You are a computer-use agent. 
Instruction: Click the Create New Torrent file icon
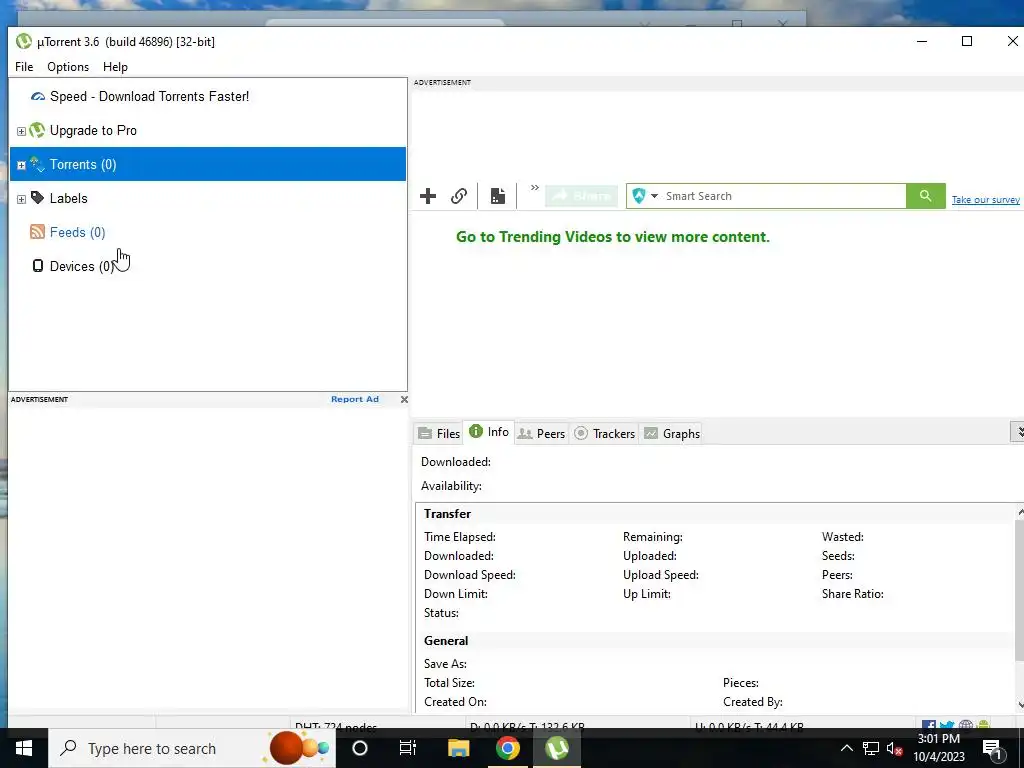coord(498,196)
